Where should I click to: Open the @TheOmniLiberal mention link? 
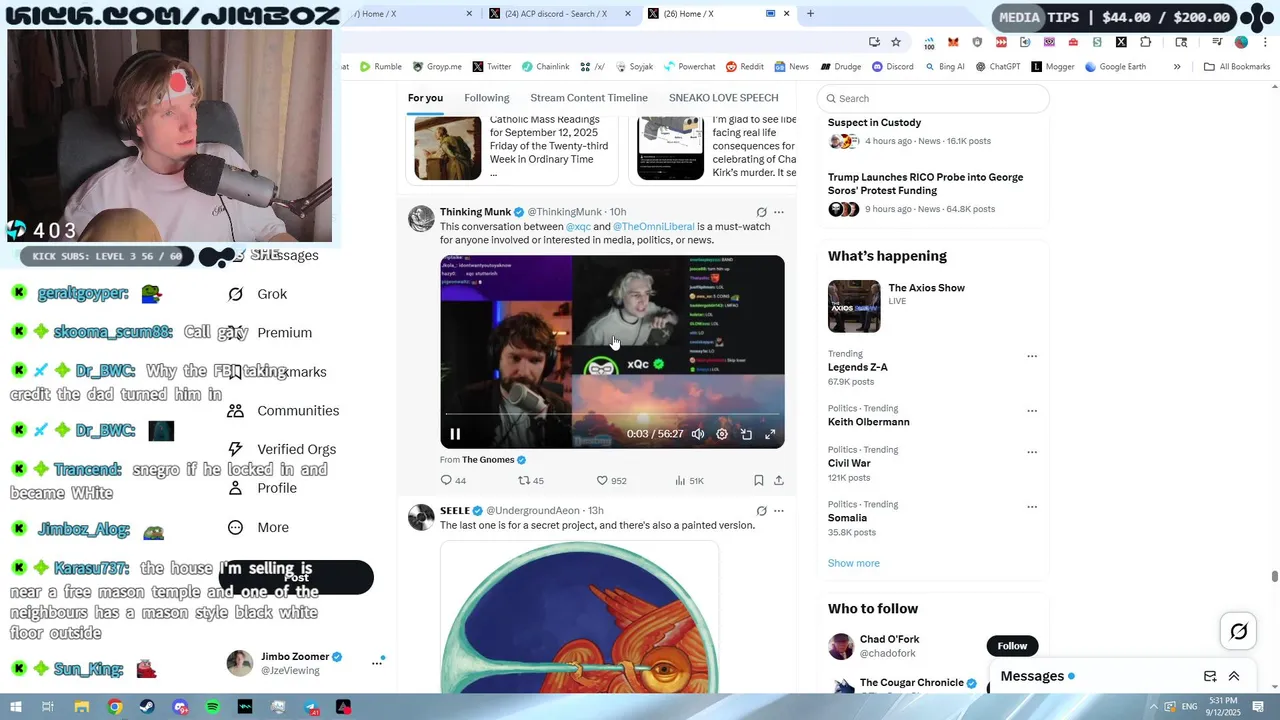(x=654, y=227)
